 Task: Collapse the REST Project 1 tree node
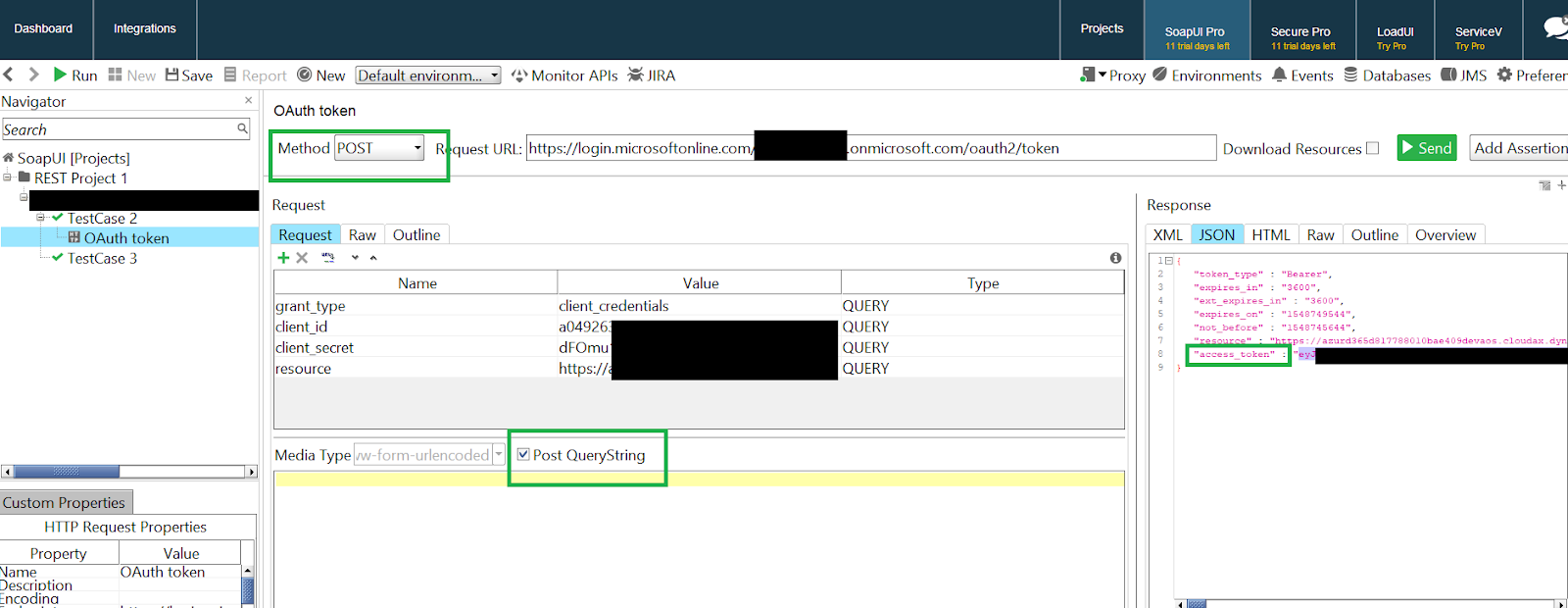click(7, 177)
